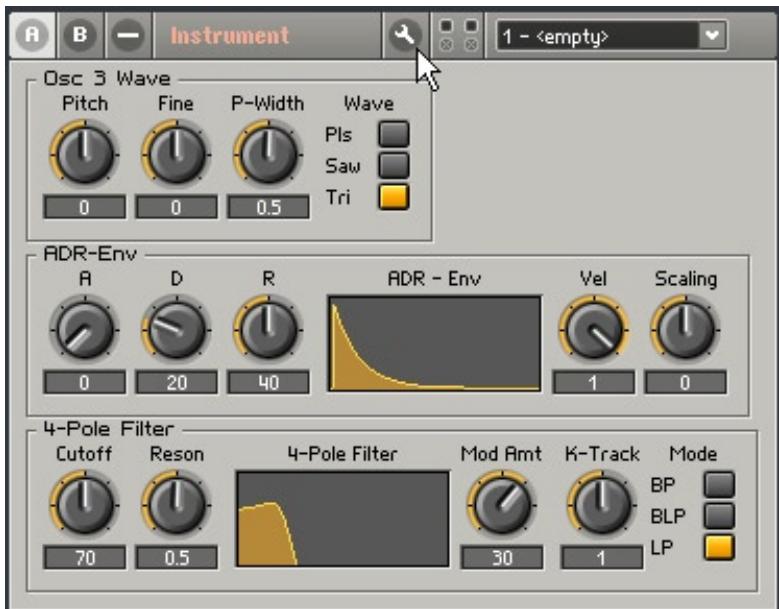Image resolution: width=779 pixels, height=609 pixels.
Task: Open the snapshot dropdown arrow
Action: 712,35
